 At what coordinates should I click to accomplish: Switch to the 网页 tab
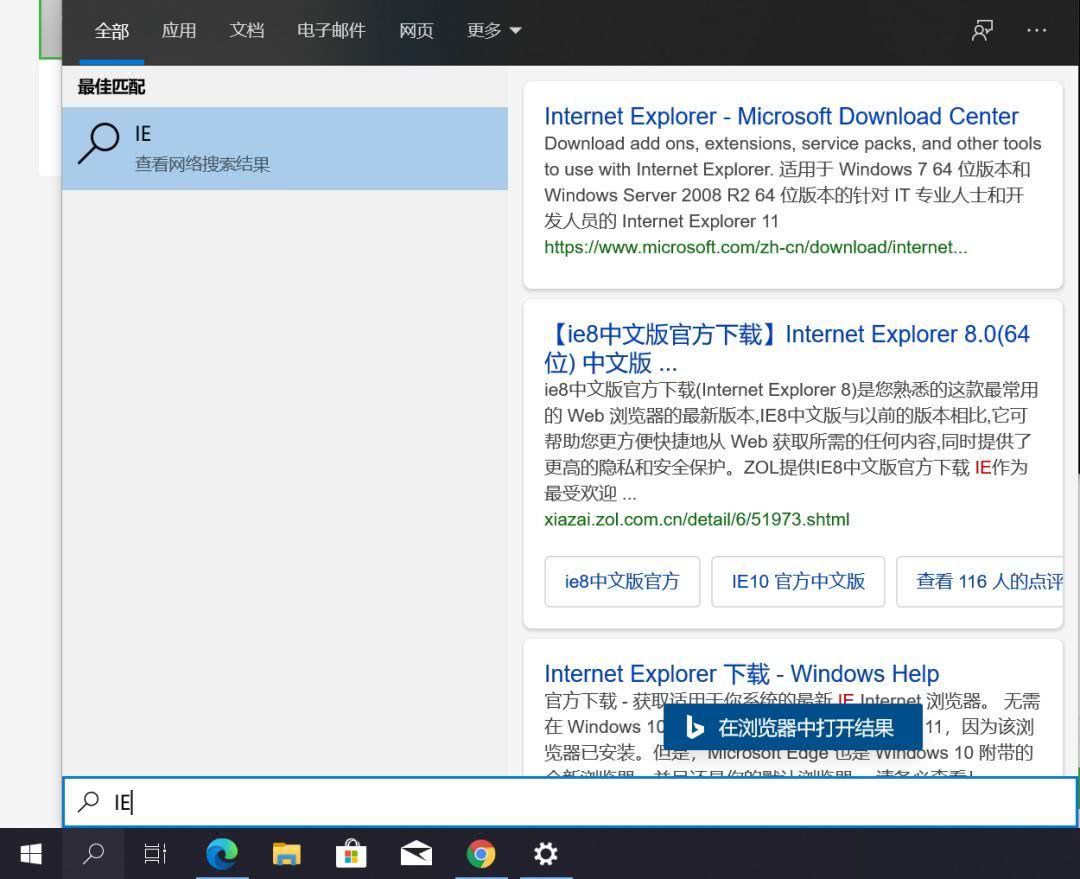(416, 31)
